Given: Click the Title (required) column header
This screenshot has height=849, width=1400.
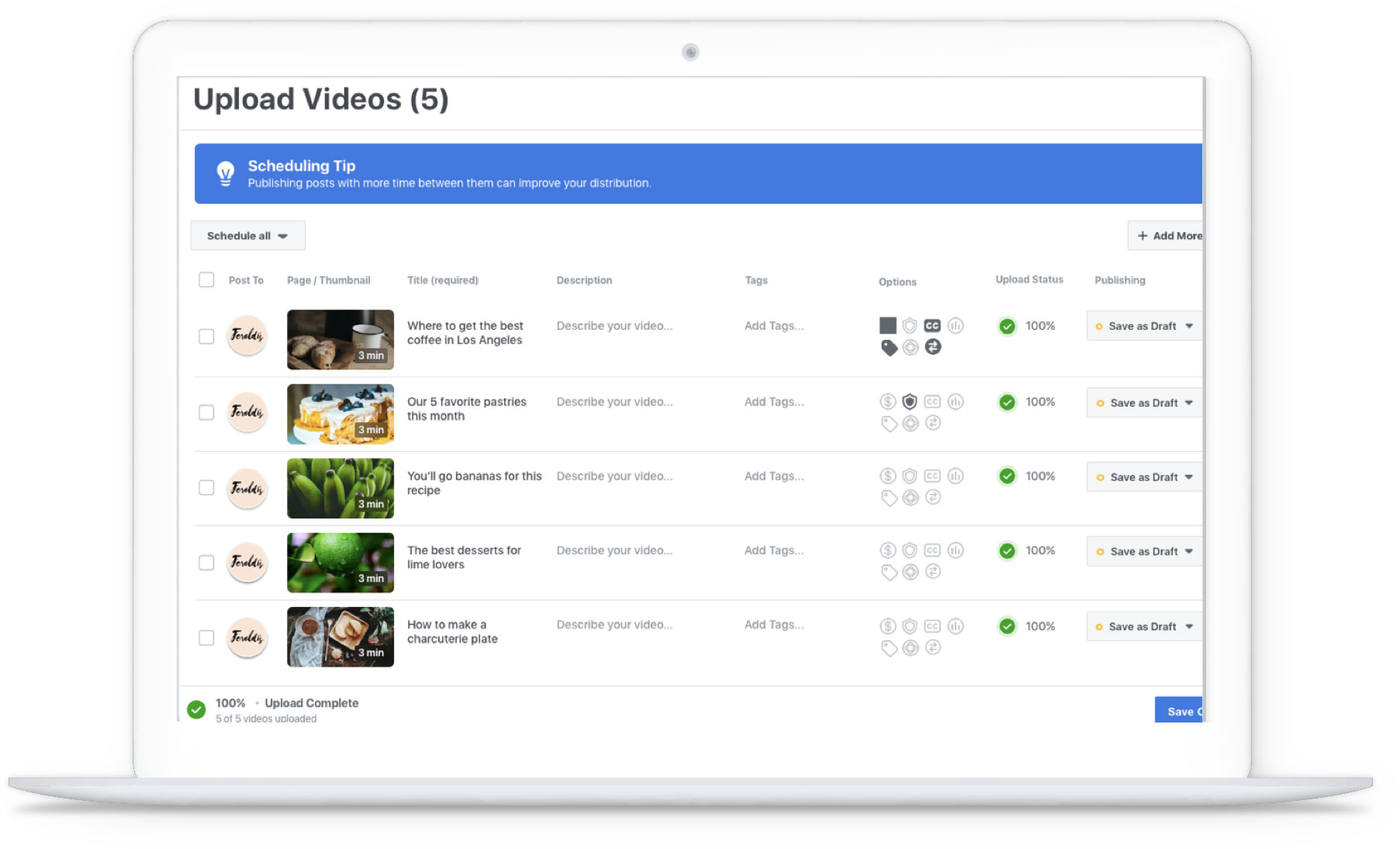Looking at the screenshot, I should tap(442, 279).
